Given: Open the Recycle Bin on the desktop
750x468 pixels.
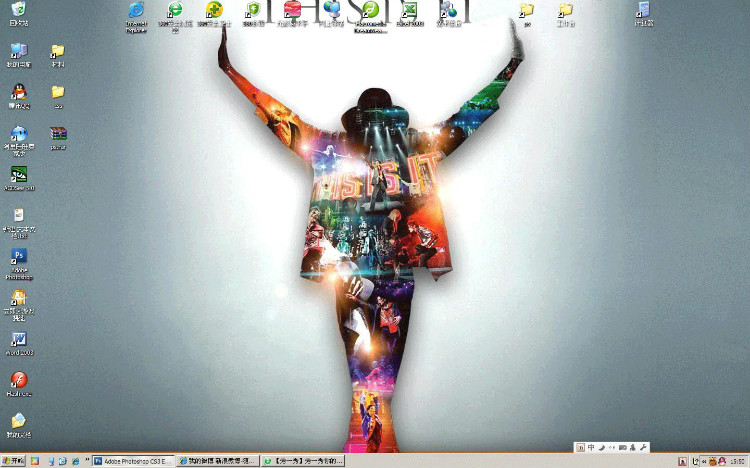Looking at the screenshot, I should (x=19, y=13).
